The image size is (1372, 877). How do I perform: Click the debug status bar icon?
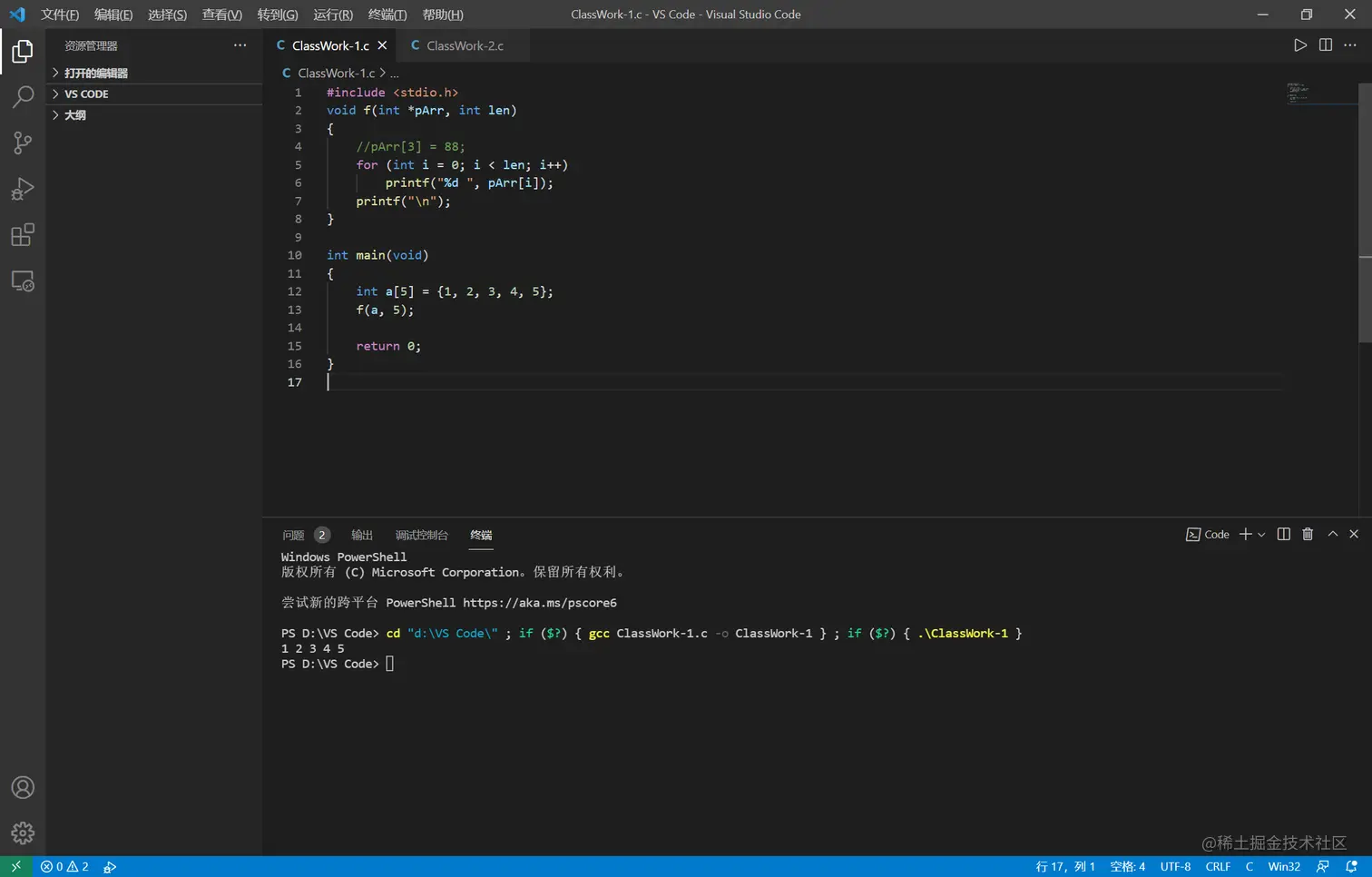[x=110, y=866]
